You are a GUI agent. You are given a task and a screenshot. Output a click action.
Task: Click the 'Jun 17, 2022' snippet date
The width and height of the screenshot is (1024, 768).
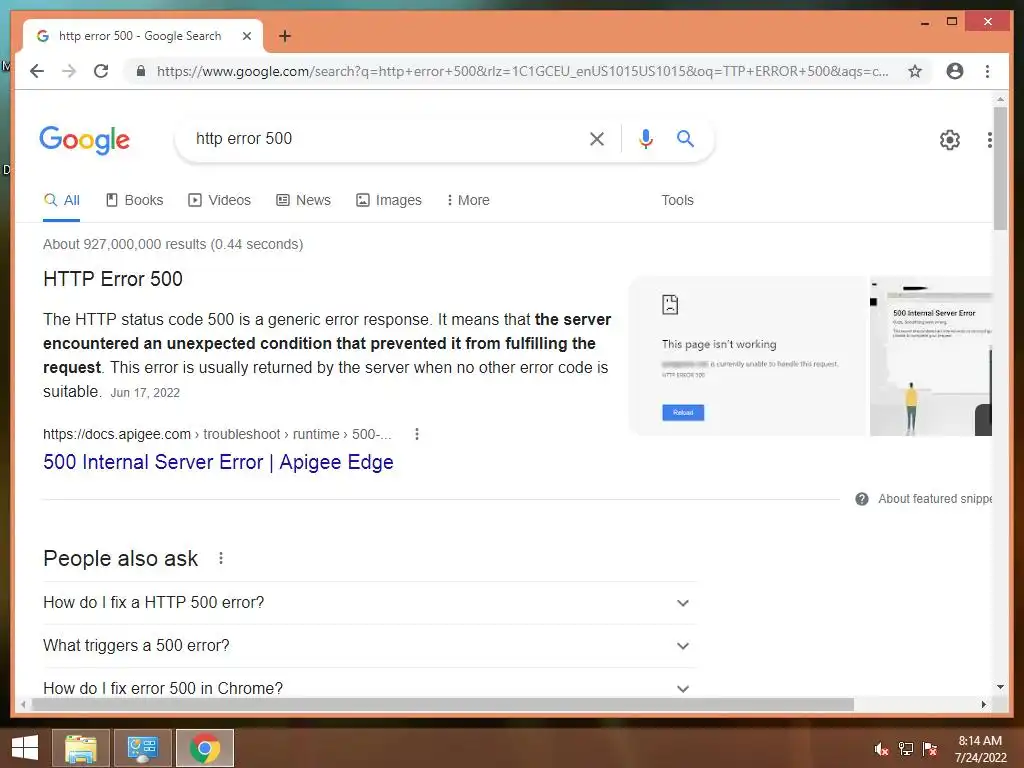145,392
